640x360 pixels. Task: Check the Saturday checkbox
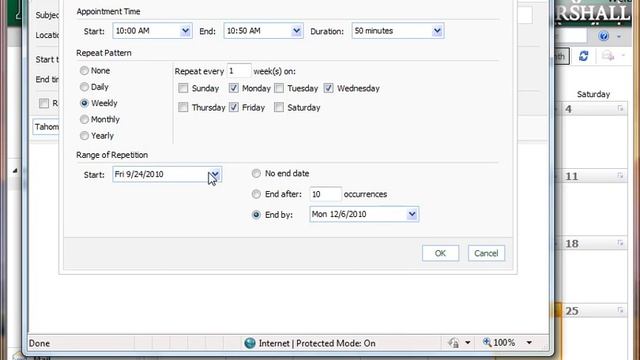(x=279, y=107)
